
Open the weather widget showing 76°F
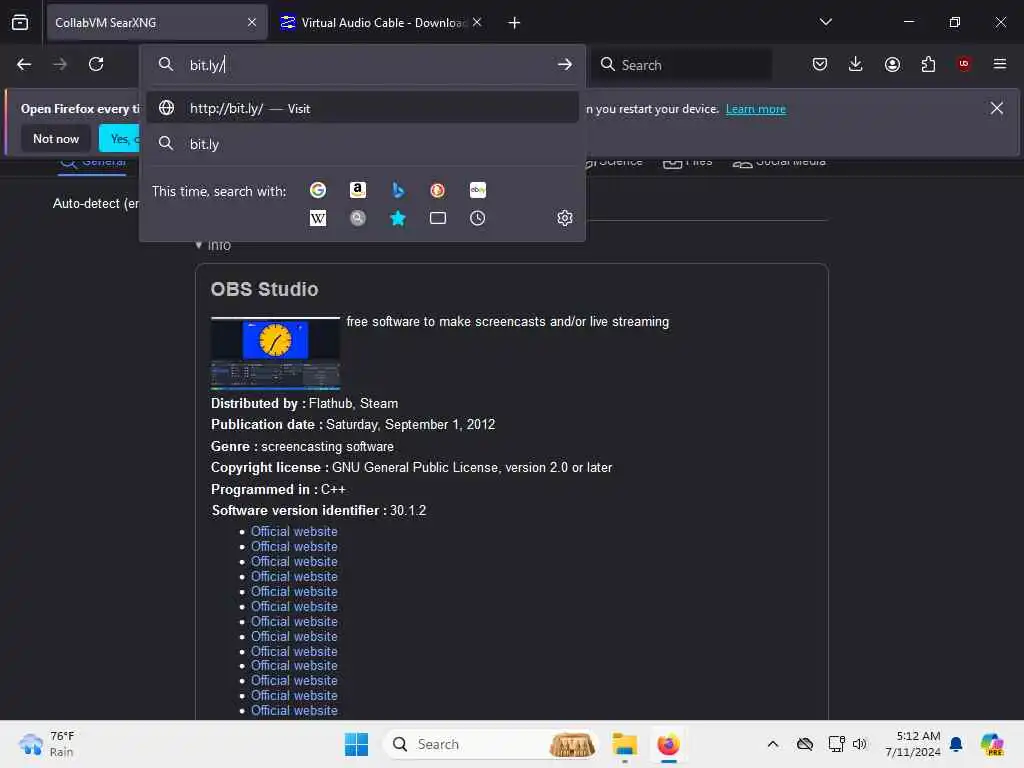47,744
